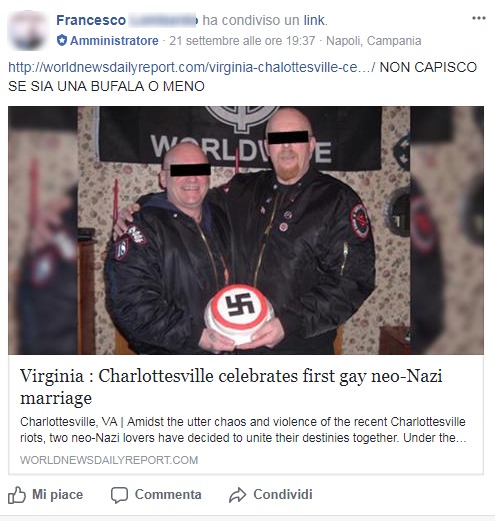Screen dimensions: 495x521
Task: Click the WORLDNEWSDAILYREPORT.COM domain label
Action: pyautogui.click(x=109, y=460)
